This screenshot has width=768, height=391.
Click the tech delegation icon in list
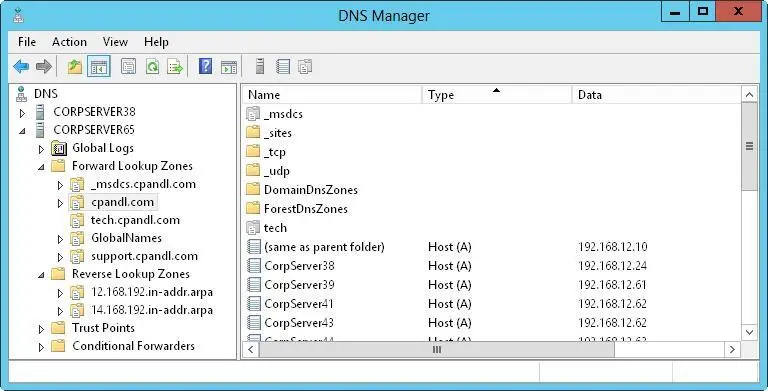click(x=253, y=228)
